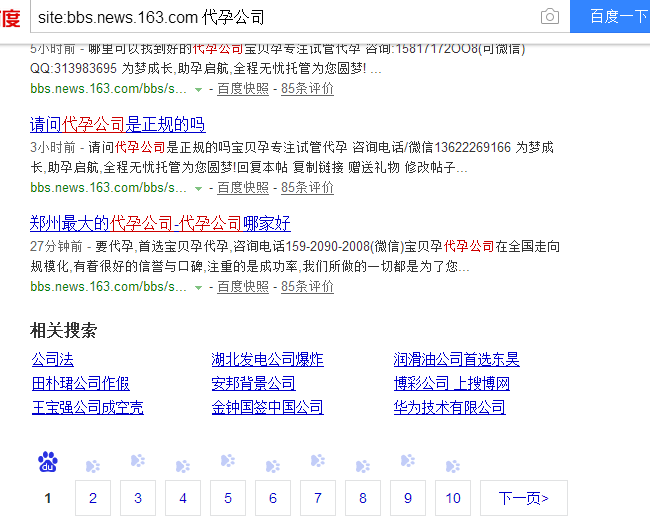Open related search 华为技术有限公司
This screenshot has height=530, width=650.
[449, 407]
